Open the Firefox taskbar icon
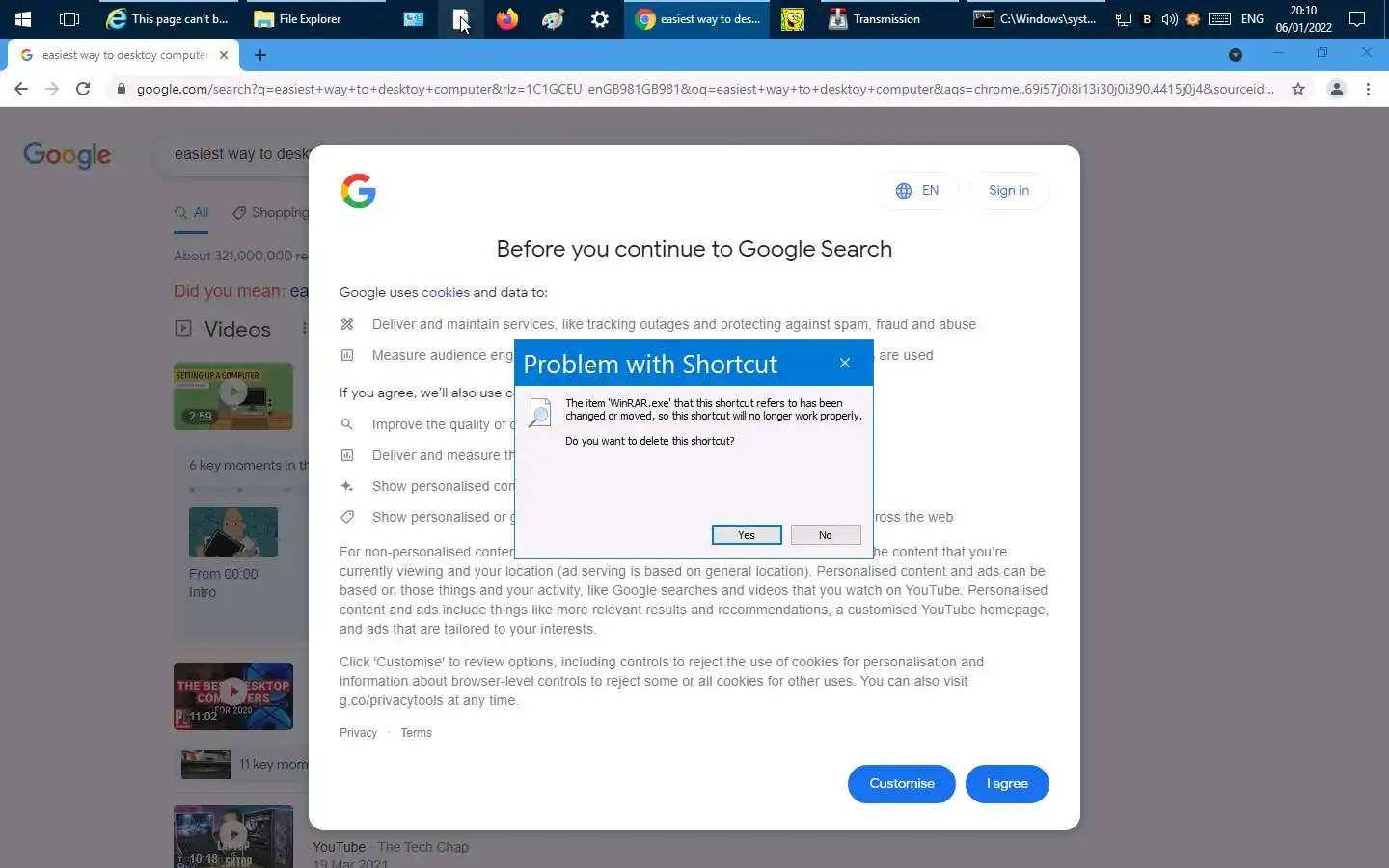This screenshot has width=1389, height=868. tap(506, 18)
